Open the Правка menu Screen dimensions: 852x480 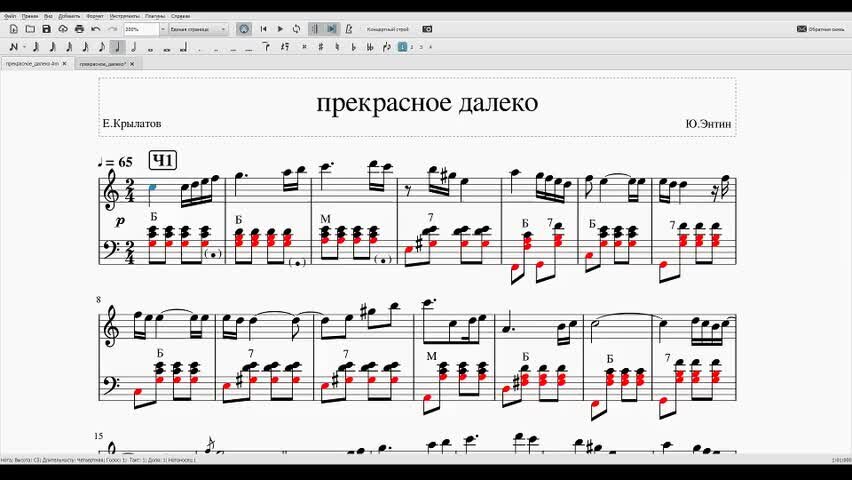click(29, 16)
